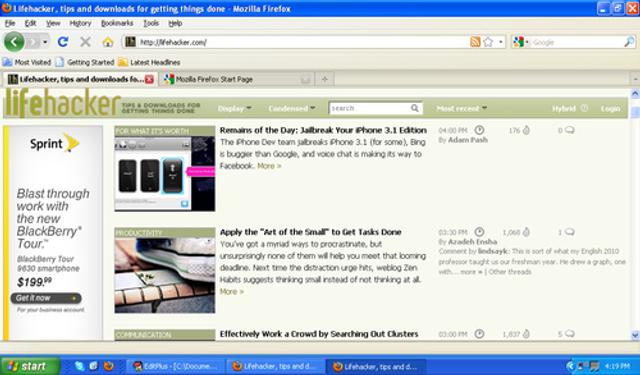Image resolution: width=640 pixels, height=375 pixels.
Task: Click the RSS feed icon in address bar
Action: pos(475,42)
